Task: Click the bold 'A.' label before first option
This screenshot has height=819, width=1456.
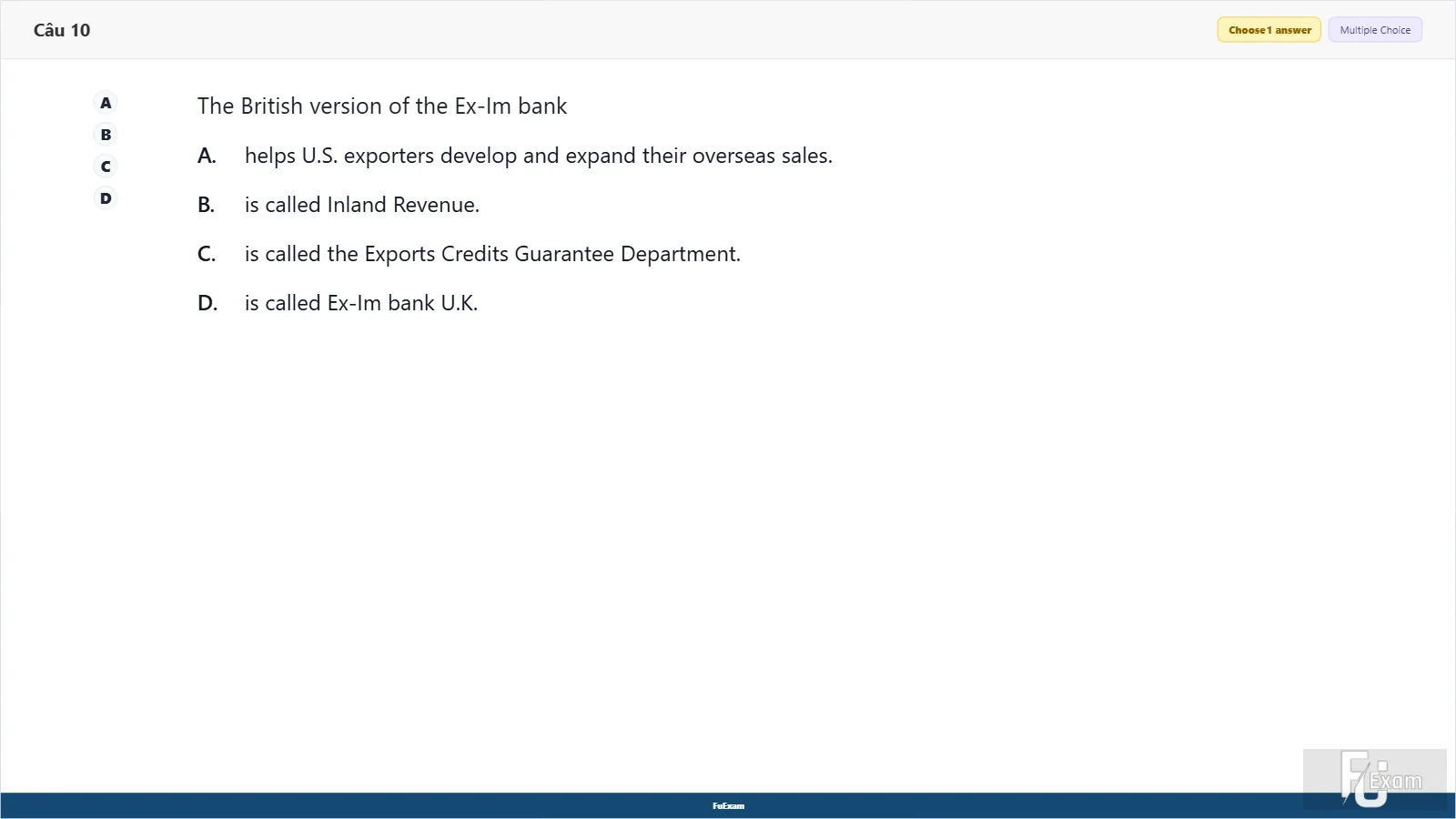Action: (x=207, y=156)
